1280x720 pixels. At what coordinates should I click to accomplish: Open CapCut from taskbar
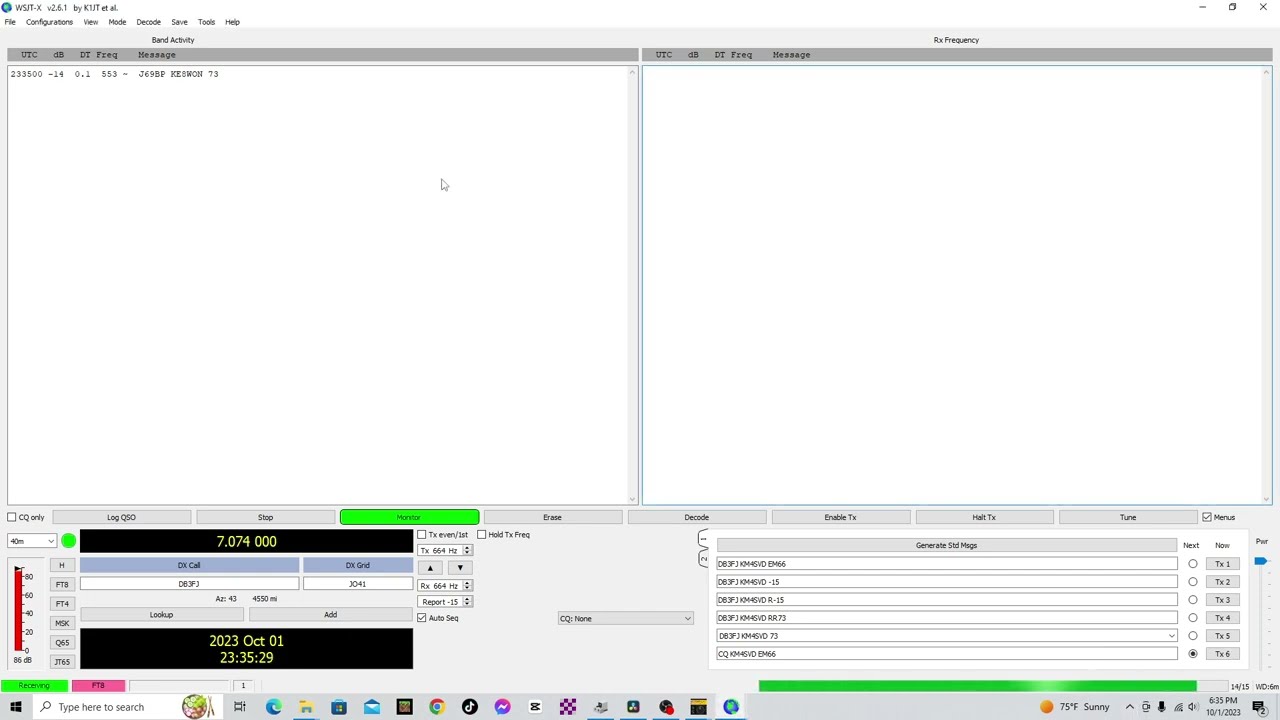click(535, 707)
